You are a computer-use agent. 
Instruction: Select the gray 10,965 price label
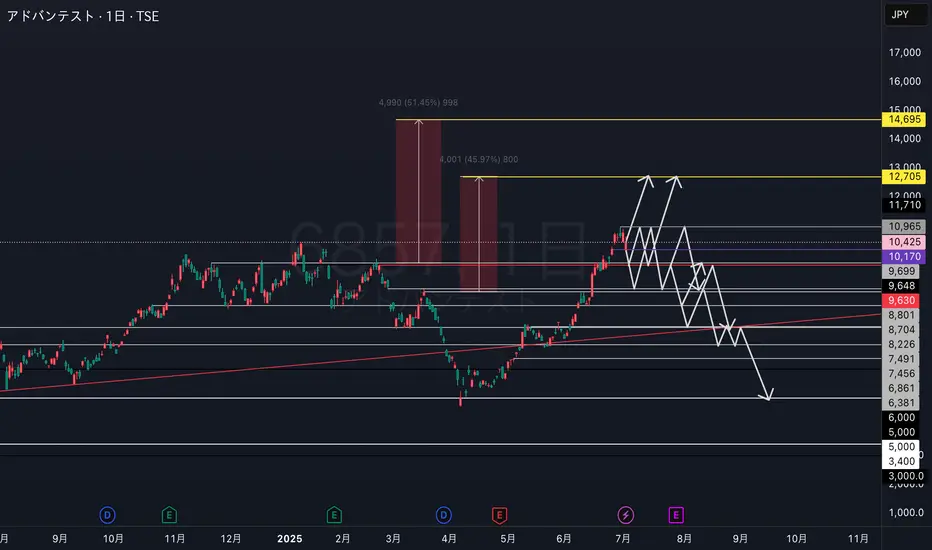[x=903, y=227]
